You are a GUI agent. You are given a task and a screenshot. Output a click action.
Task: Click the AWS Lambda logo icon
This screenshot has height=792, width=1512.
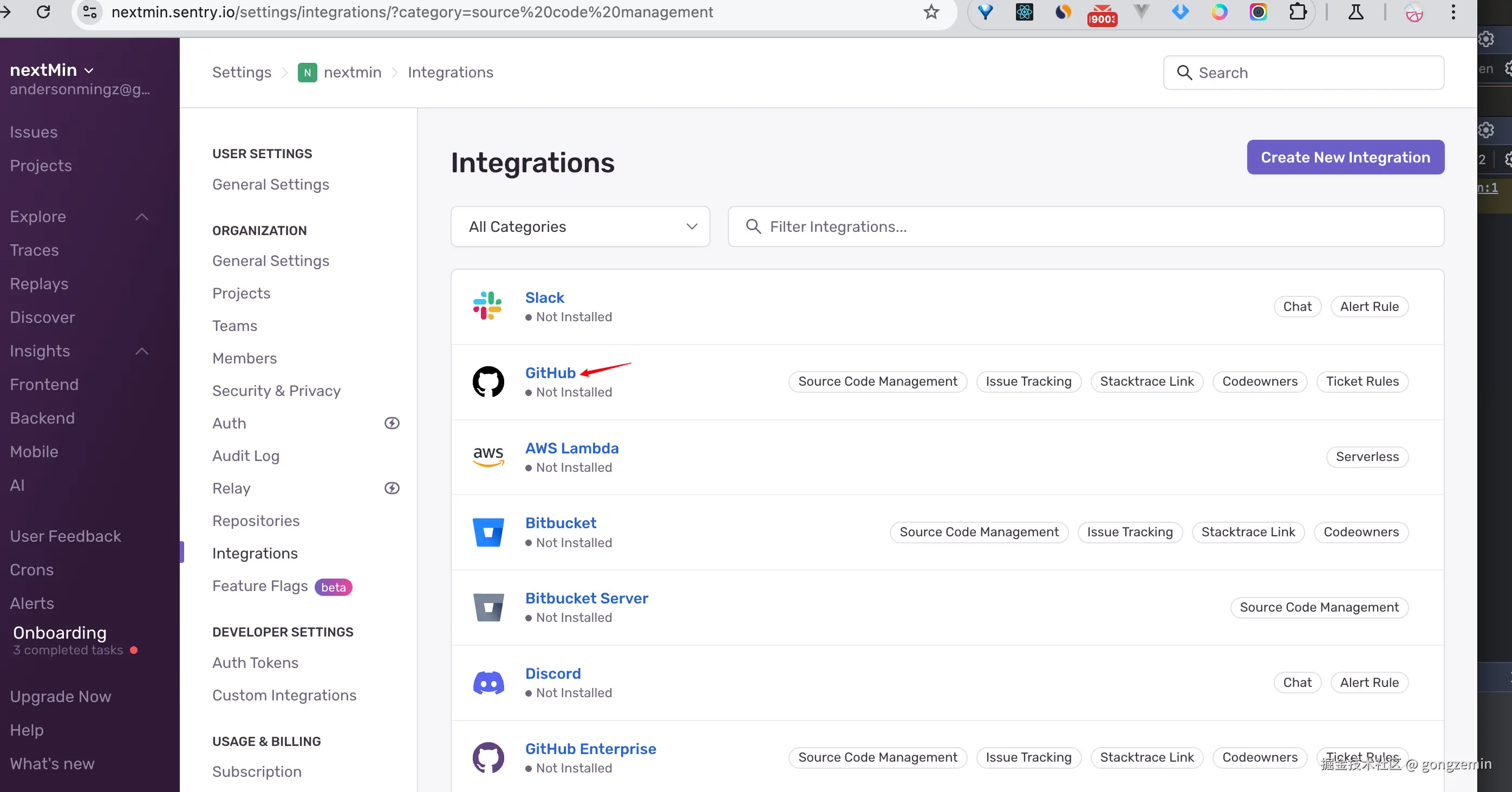click(488, 456)
